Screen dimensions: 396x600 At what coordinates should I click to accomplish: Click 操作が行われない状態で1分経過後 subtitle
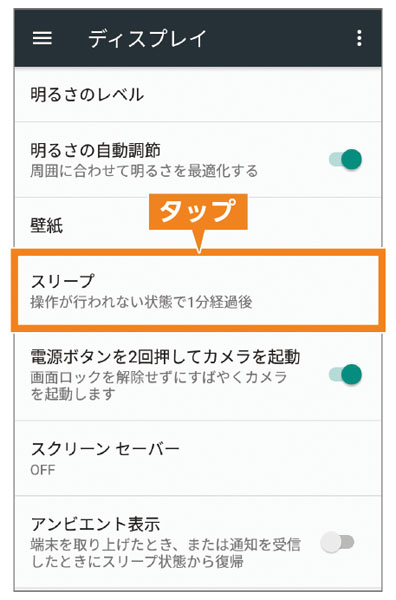click(x=141, y=302)
